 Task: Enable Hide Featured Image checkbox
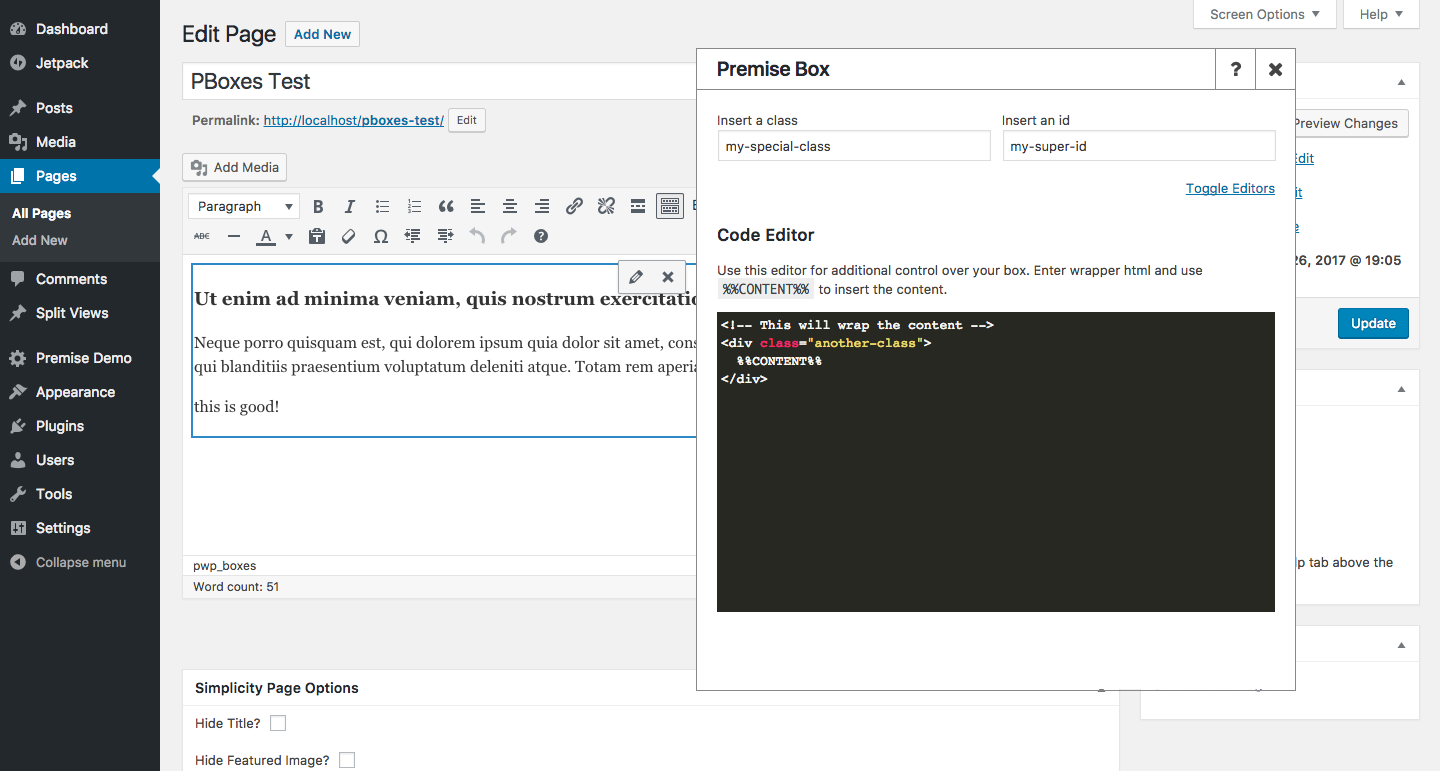point(347,760)
